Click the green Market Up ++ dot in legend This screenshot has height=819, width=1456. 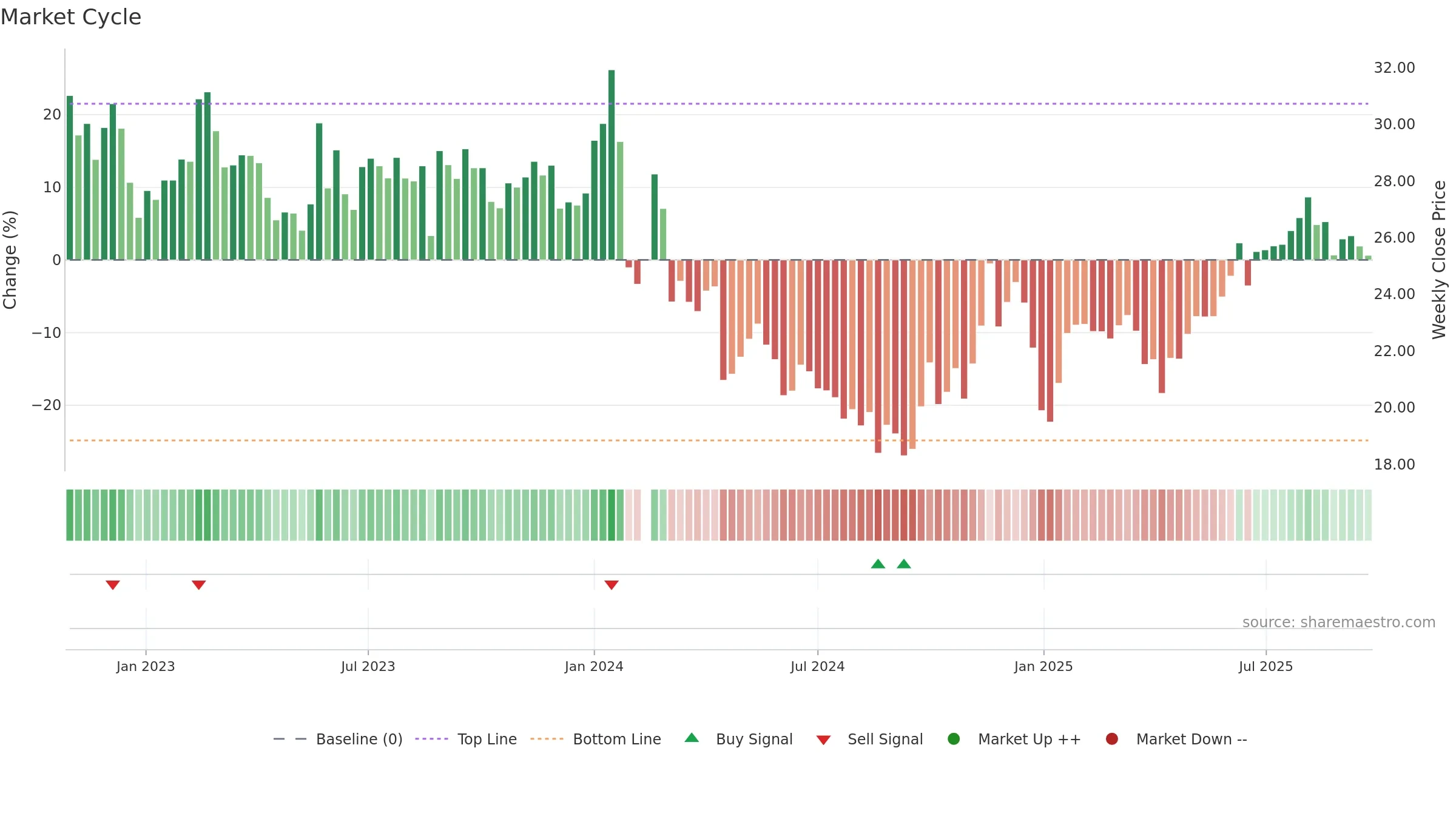tap(954, 739)
